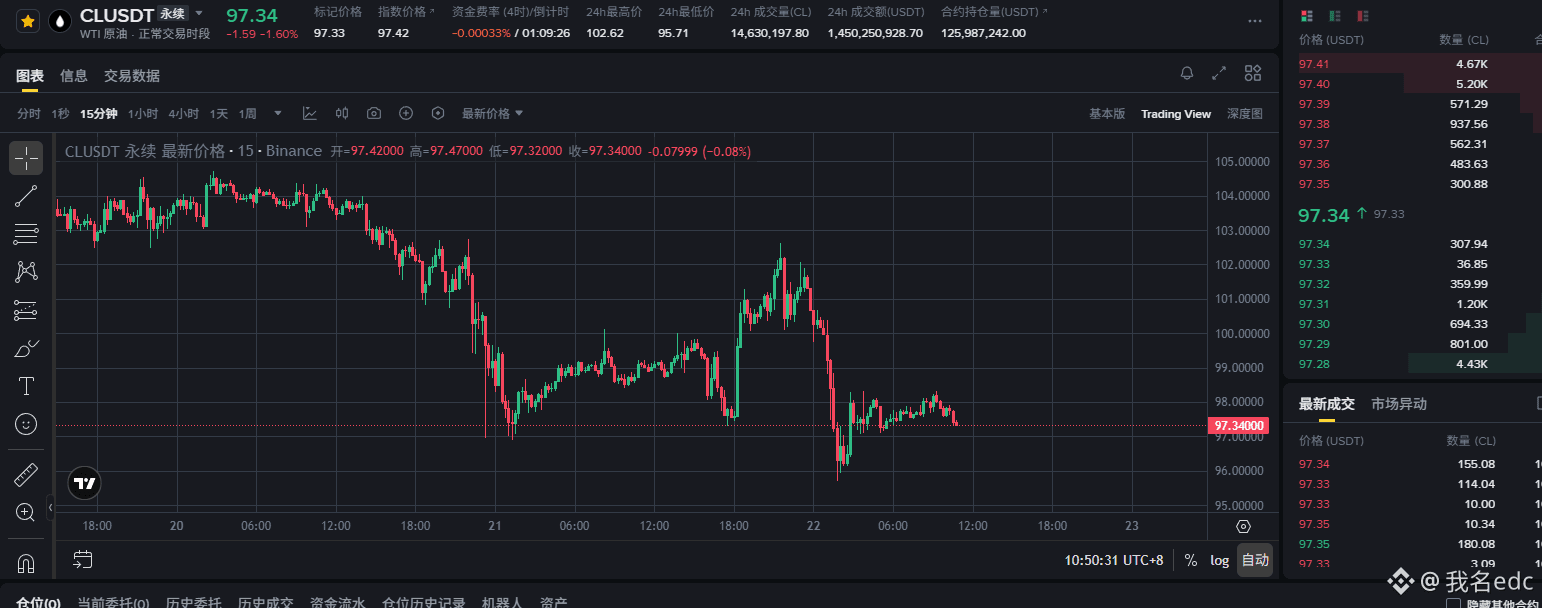
Task: Show only bids green order book view
Action: pyautogui.click(x=1334, y=16)
